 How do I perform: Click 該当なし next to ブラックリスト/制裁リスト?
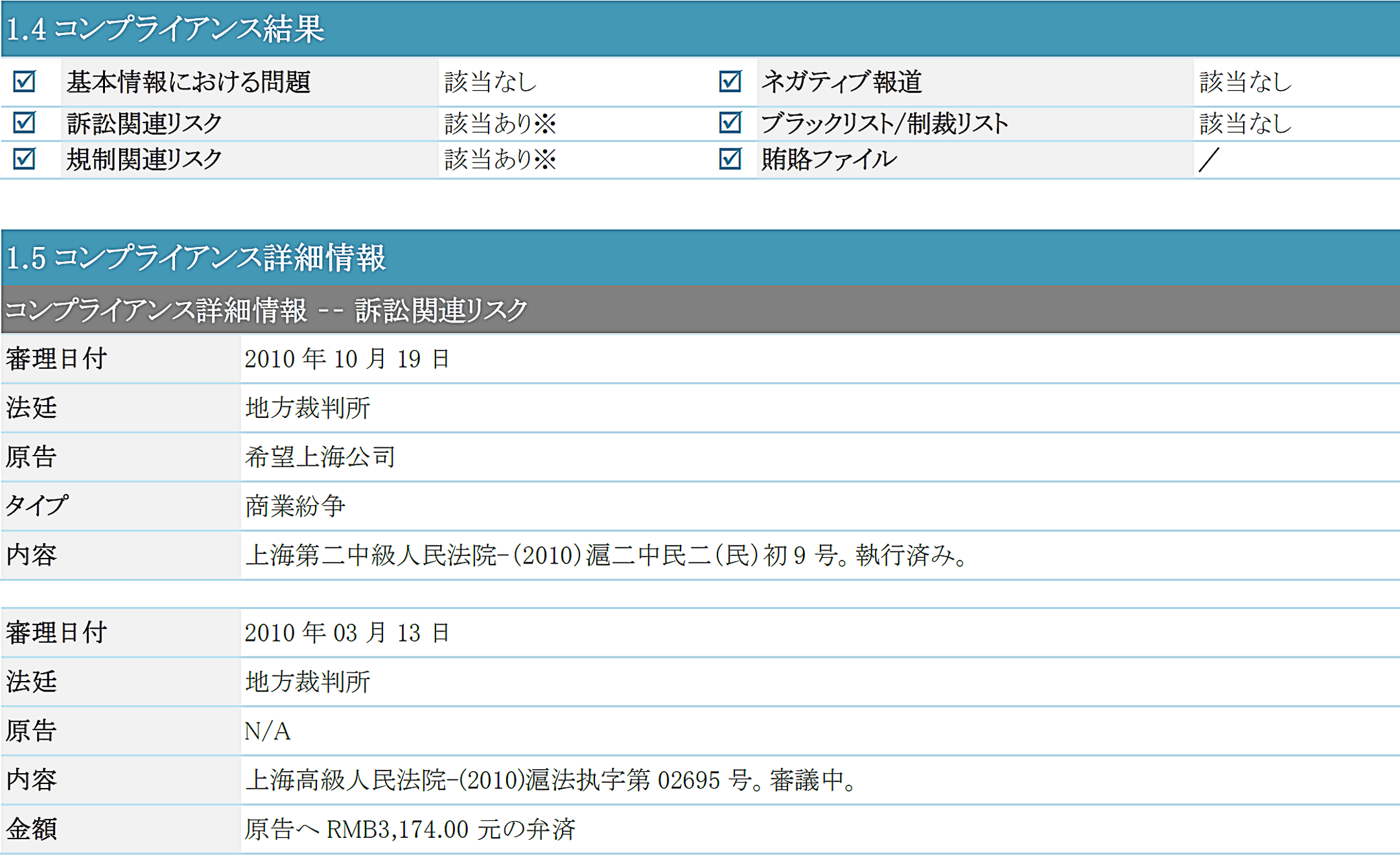tap(1246, 123)
